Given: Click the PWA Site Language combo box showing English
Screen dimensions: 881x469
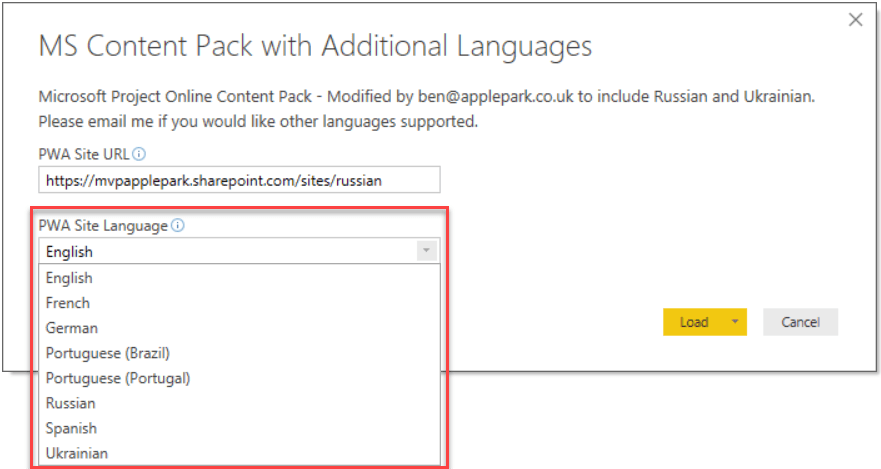Looking at the screenshot, I should [x=239, y=251].
